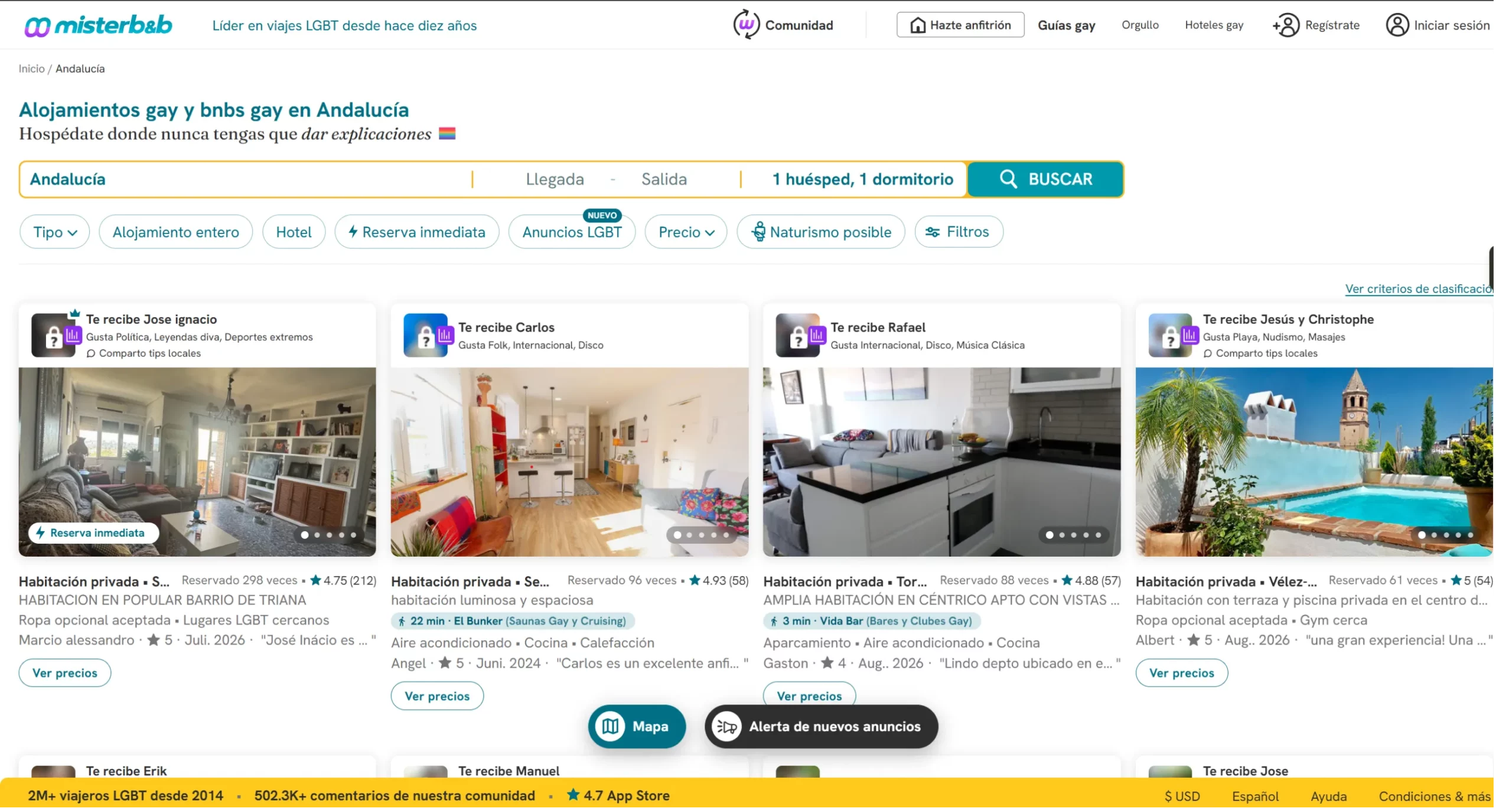Click Alerta de nuevos anuncios megaphone button

click(x=821, y=726)
